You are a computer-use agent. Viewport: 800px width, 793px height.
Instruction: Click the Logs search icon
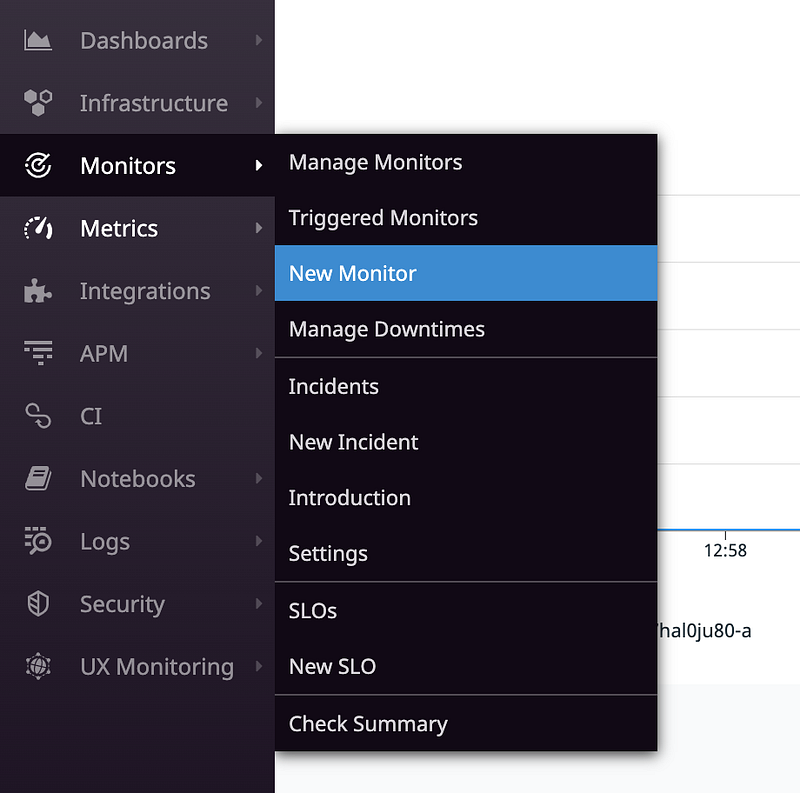point(38,541)
